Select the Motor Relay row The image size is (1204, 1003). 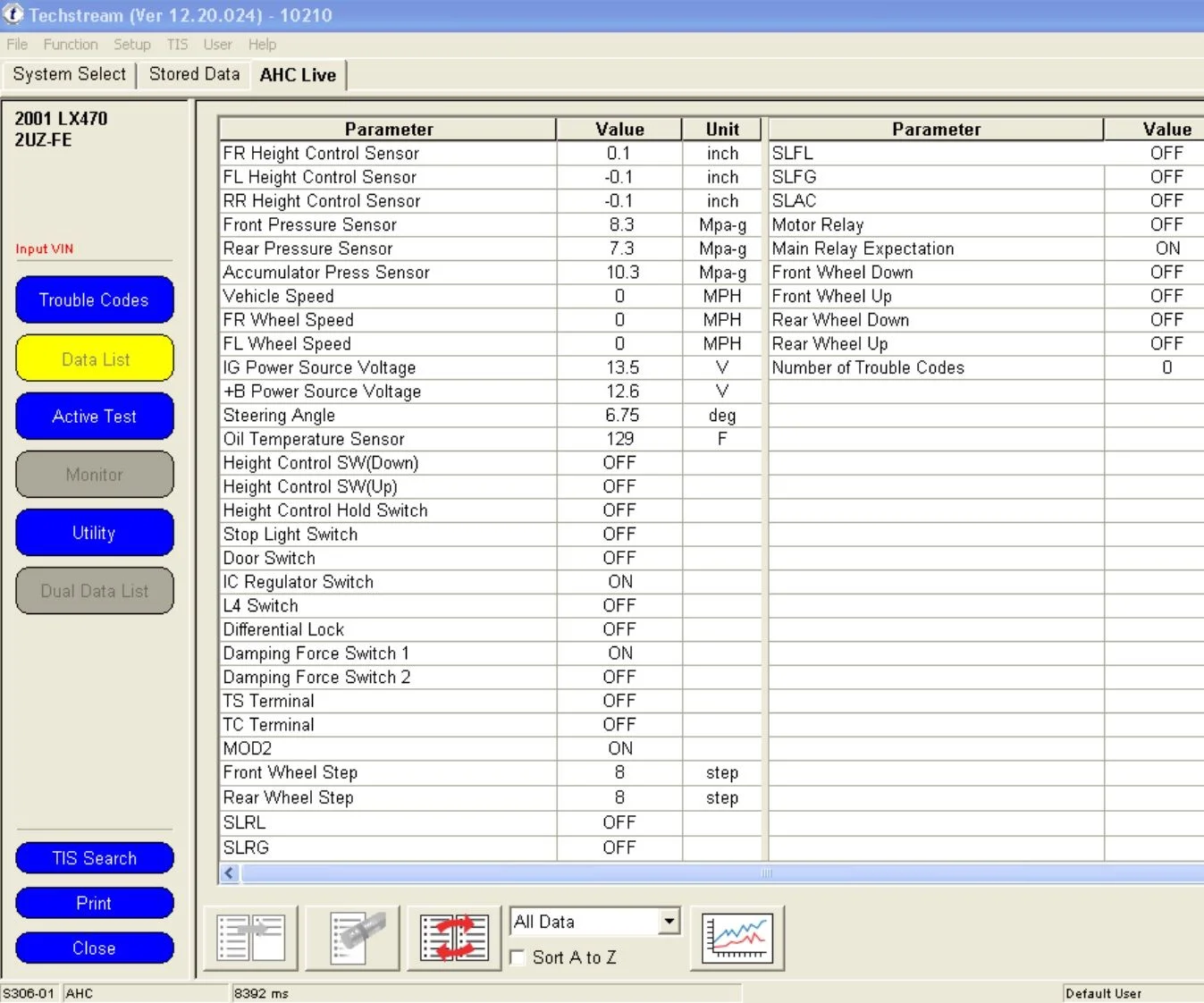[986, 224]
